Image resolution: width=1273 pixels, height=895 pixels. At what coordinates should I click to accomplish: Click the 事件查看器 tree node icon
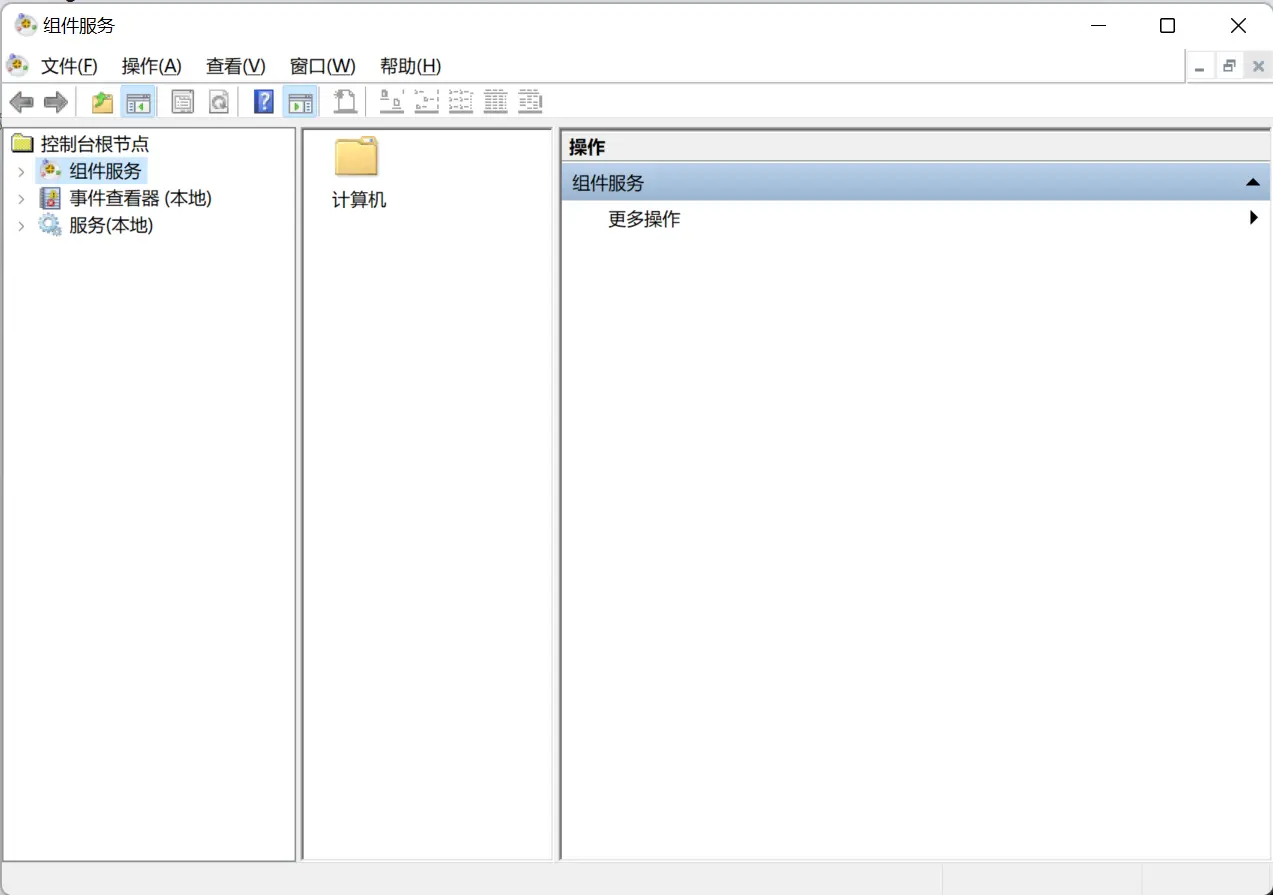tap(50, 198)
